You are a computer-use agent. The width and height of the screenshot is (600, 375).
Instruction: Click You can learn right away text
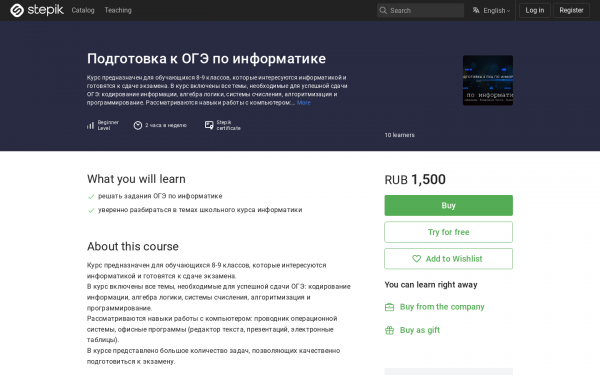431,285
